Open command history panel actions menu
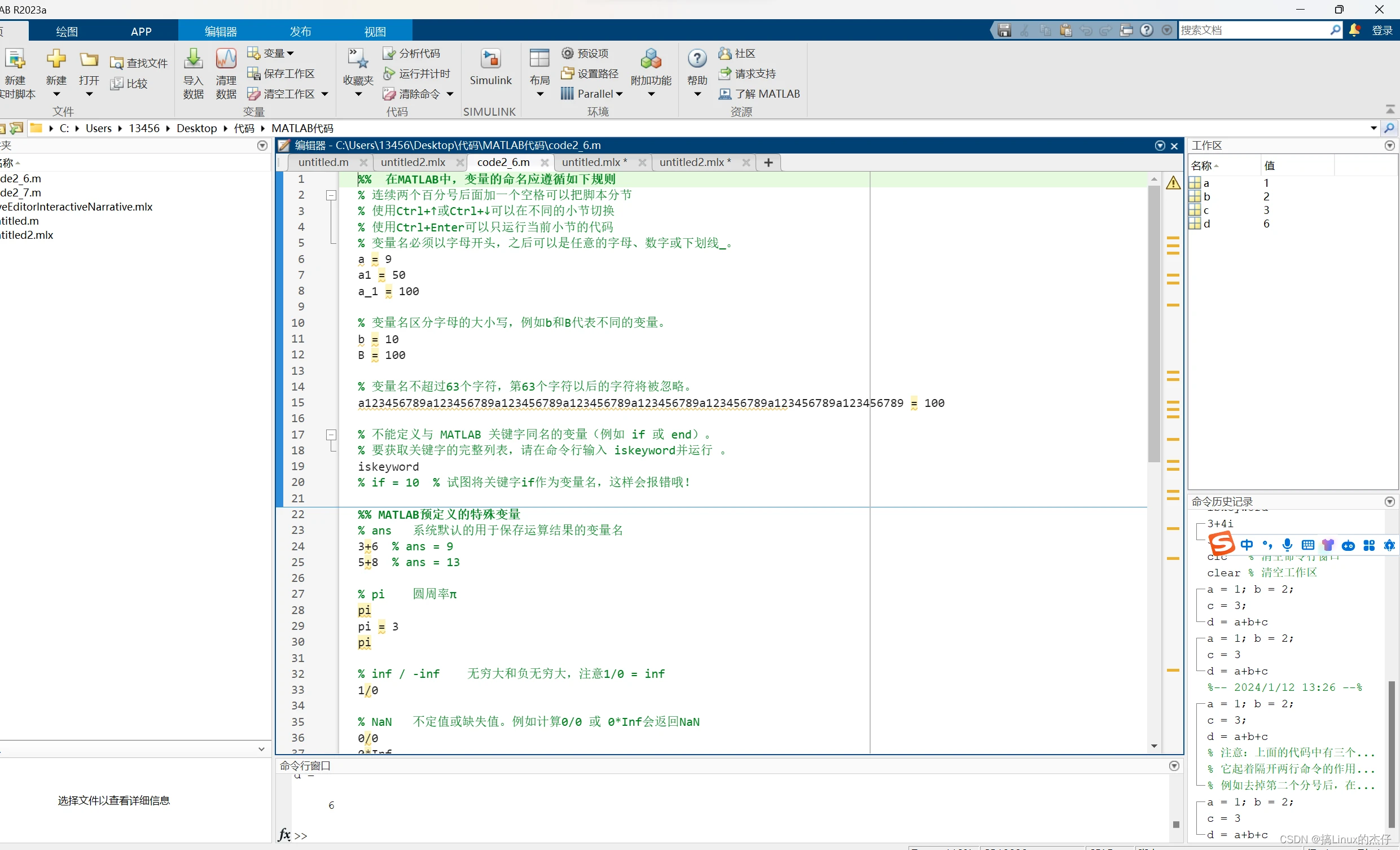This screenshot has width=1400, height=850. pyautogui.click(x=1390, y=502)
